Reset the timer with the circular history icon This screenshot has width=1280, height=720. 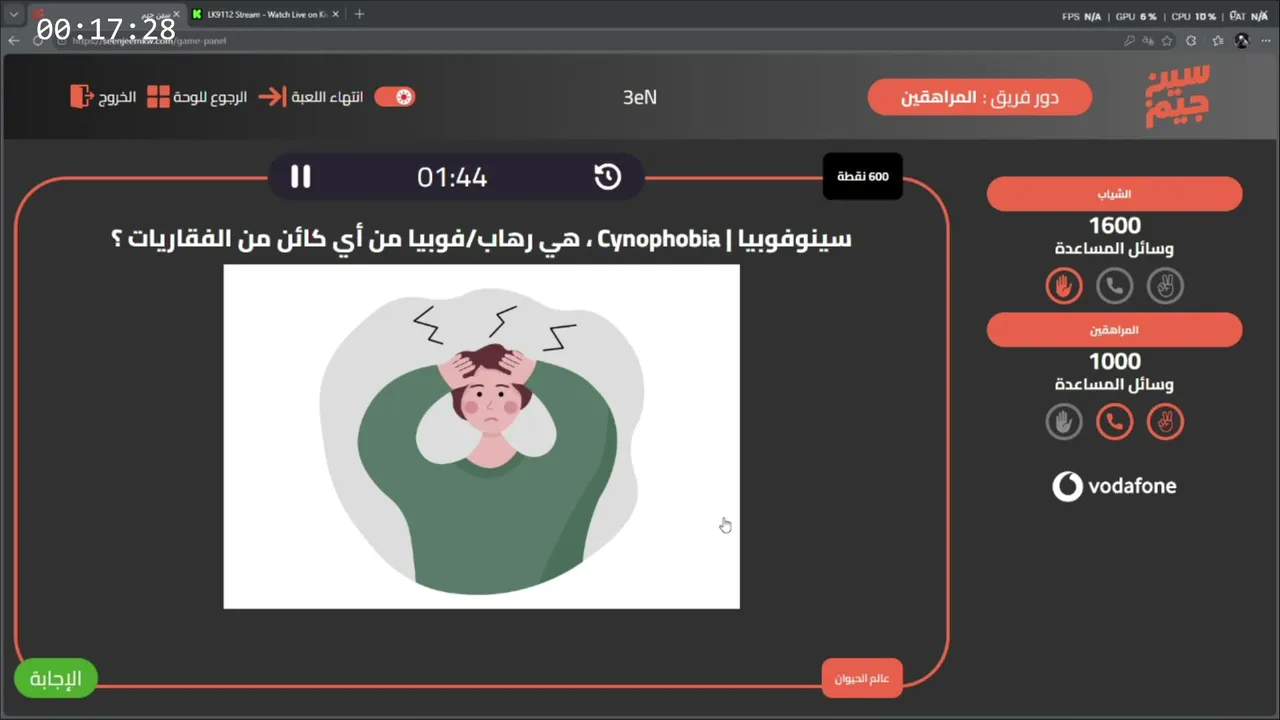[x=607, y=177]
